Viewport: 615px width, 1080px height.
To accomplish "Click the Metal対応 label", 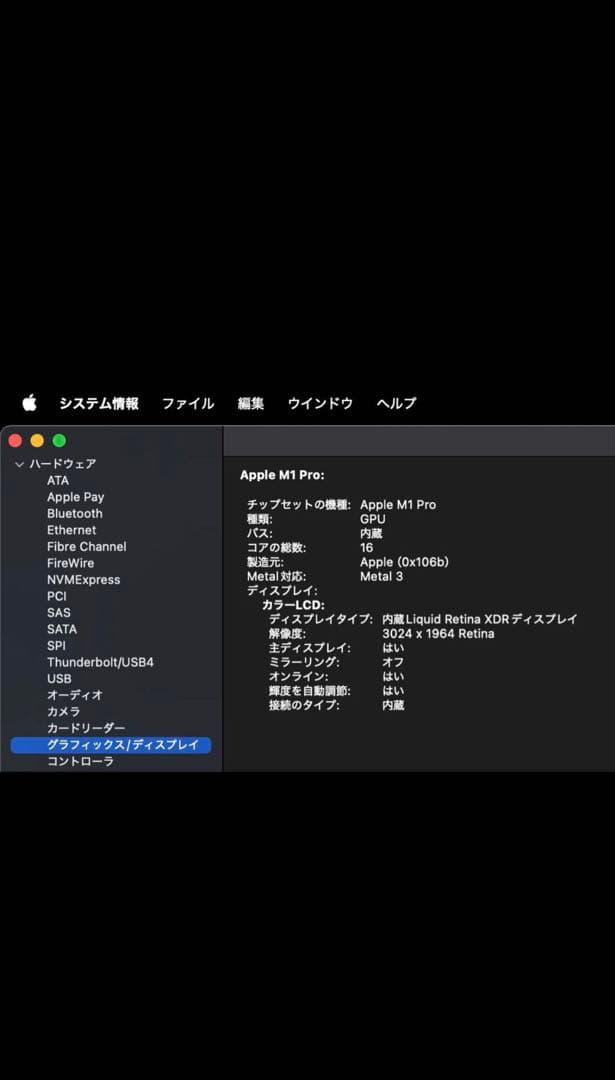I will pos(276,577).
